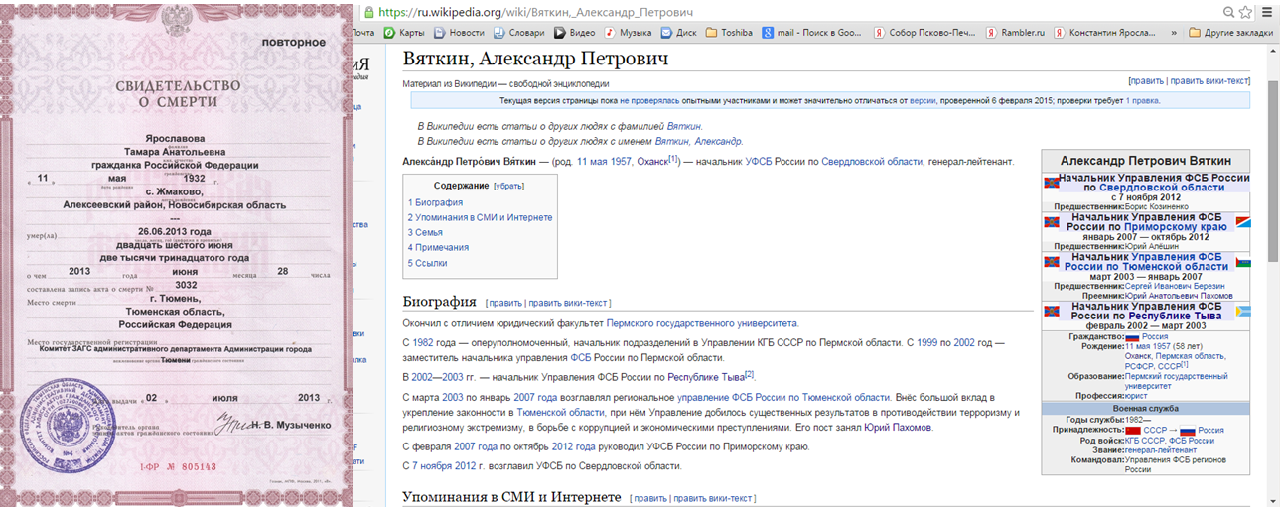The image size is (1280, 507).
Task: Click the FSB flag next to Свердловской области
Action: click(1052, 183)
